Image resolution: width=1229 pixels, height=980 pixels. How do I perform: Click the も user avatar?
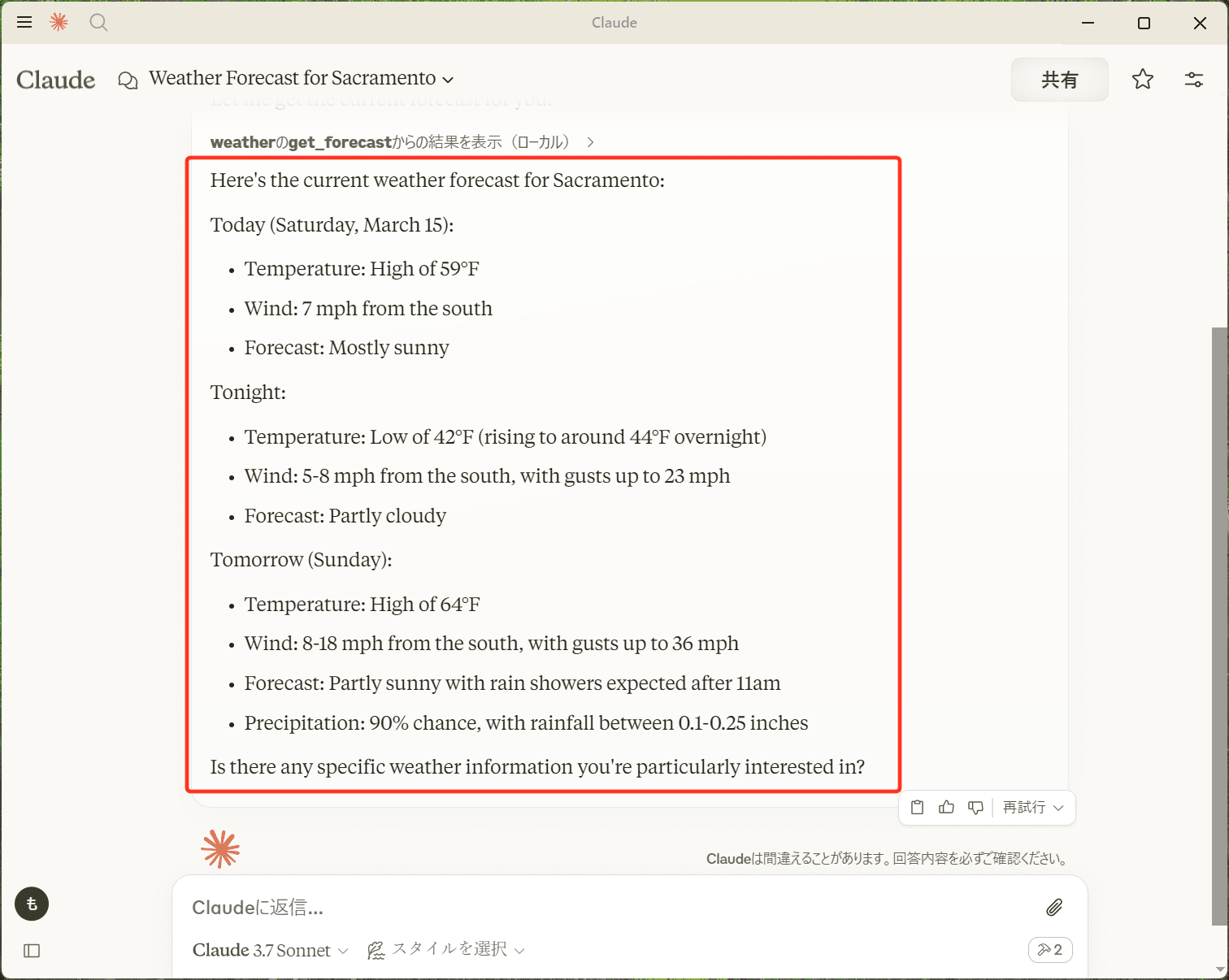31,904
